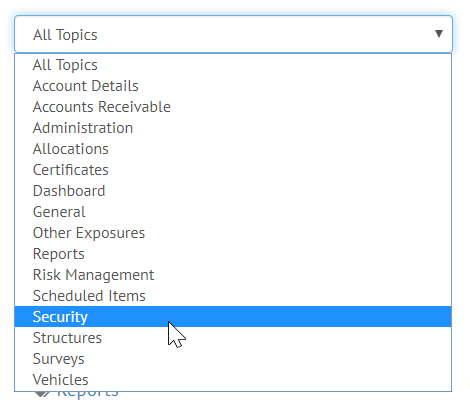
Task: Click the All Topics dropdown arrow
Action: (439, 34)
